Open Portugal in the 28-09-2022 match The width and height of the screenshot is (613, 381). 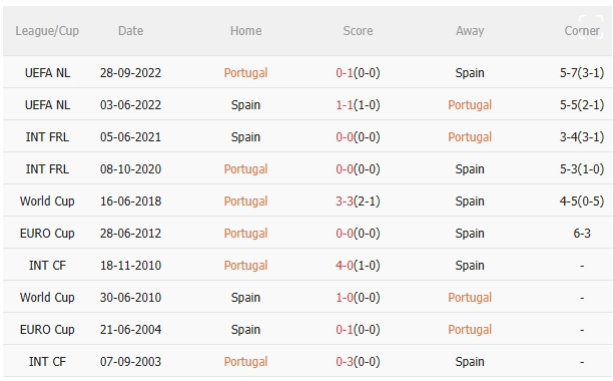click(246, 73)
